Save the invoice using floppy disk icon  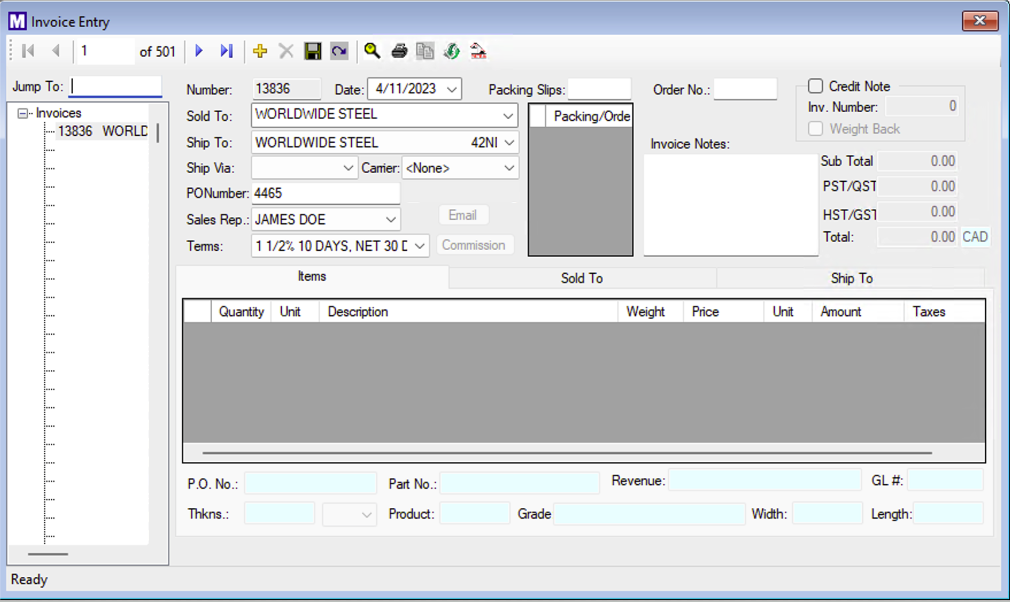click(x=313, y=51)
